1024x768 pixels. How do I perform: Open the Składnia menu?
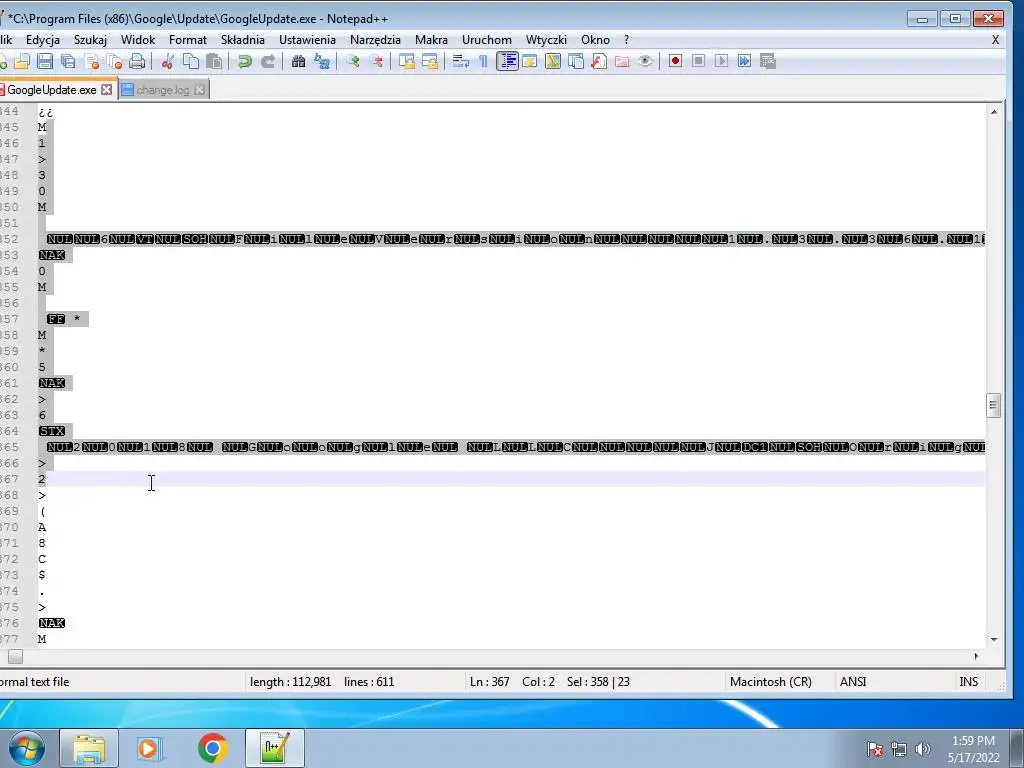click(x=243, y=40)
